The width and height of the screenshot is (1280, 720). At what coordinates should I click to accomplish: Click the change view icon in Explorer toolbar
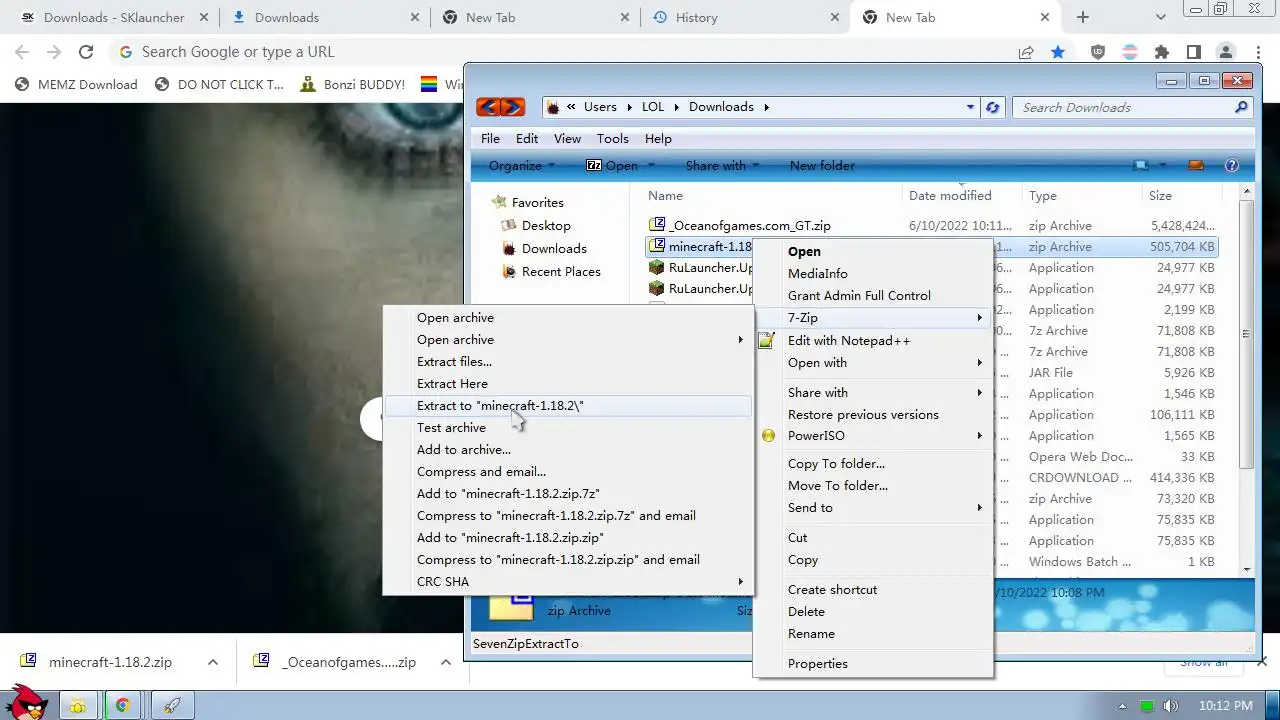coord(1141,165)
